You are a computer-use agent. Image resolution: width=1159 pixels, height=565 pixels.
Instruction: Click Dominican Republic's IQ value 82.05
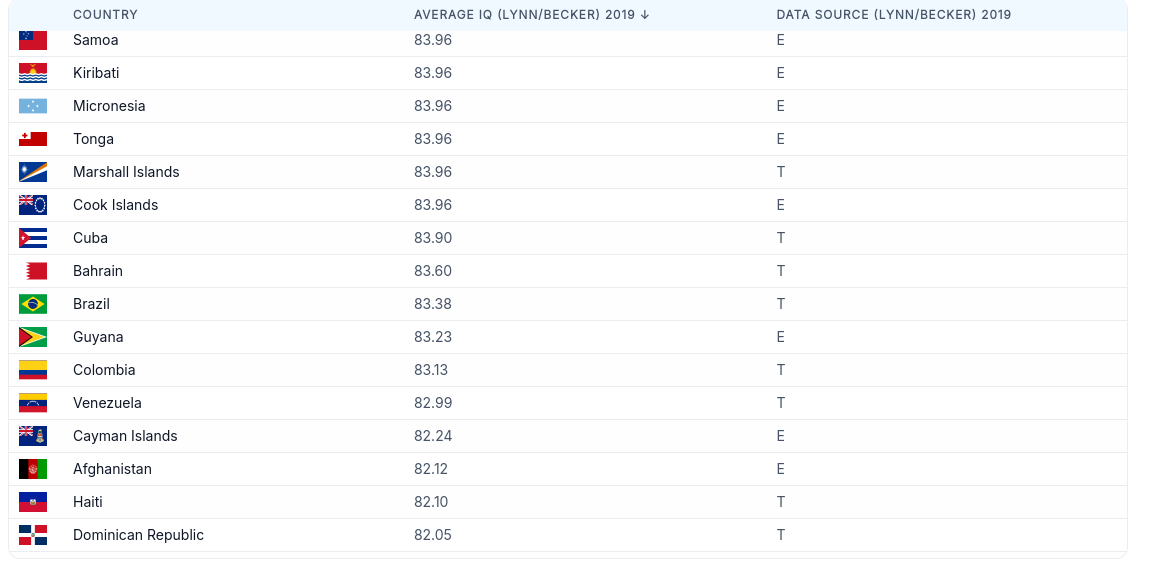point(433,535)
